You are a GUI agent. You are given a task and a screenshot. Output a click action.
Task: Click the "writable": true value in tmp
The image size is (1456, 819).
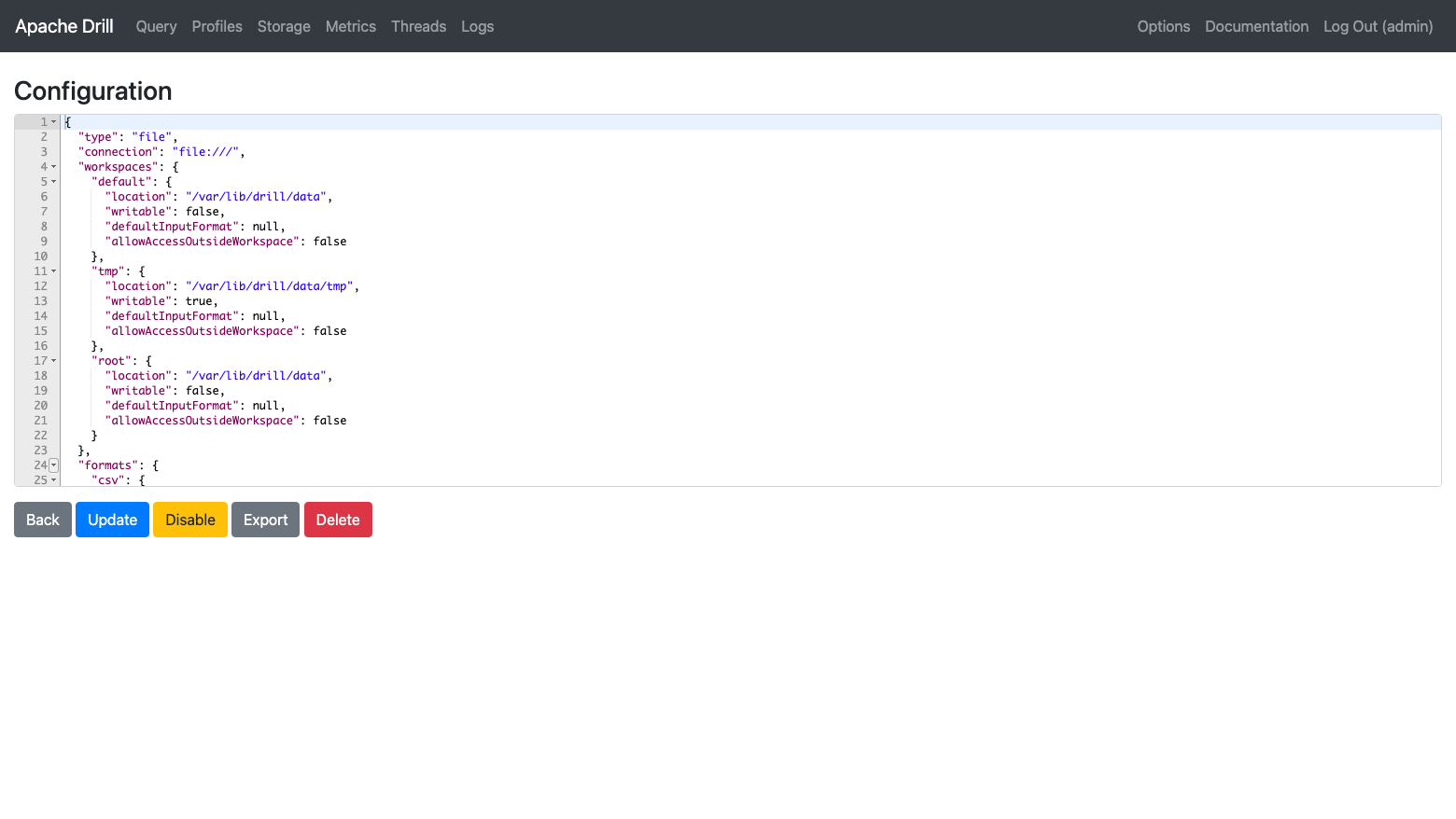(199, 301)
